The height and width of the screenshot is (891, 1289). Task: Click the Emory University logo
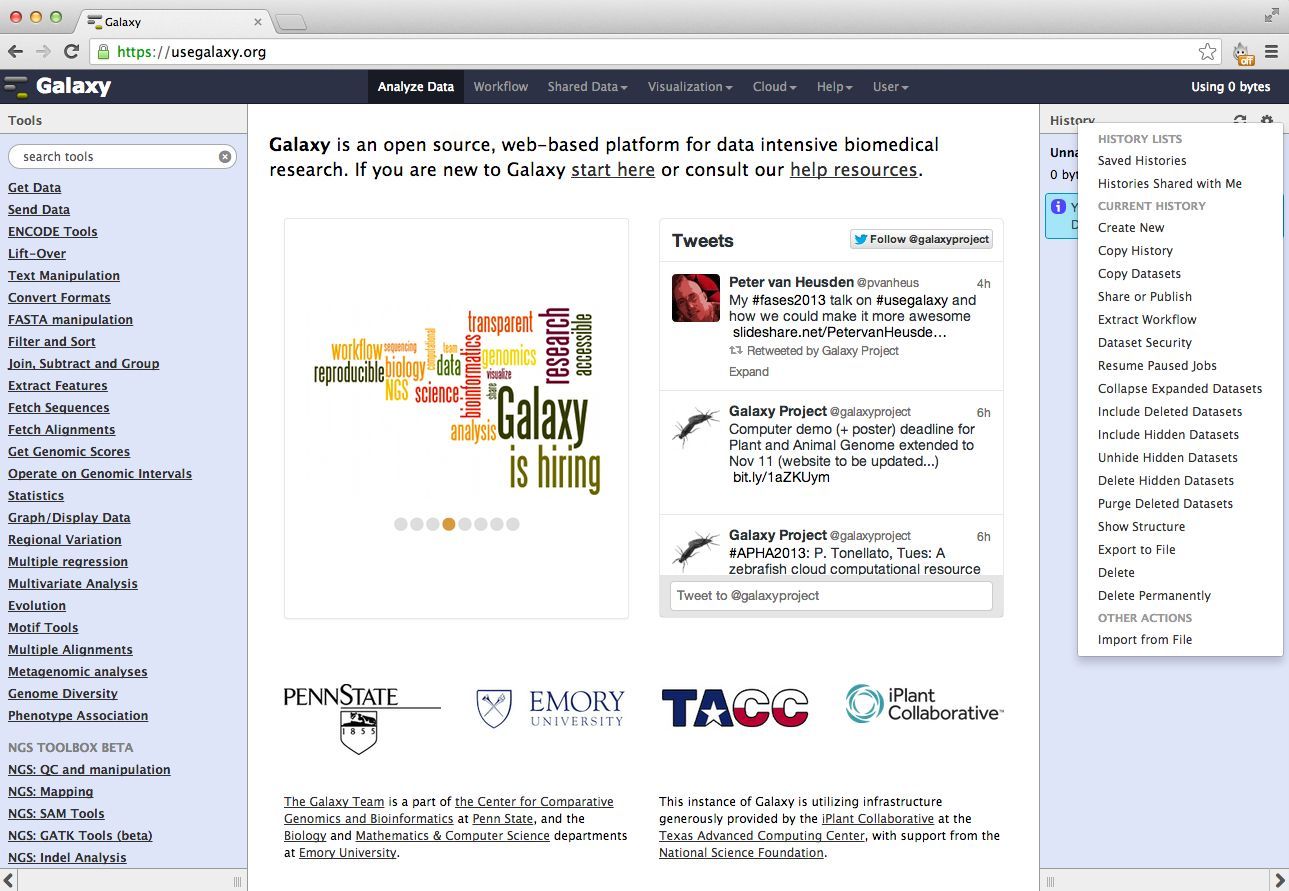pyautogui.click(x=550, y=707)
